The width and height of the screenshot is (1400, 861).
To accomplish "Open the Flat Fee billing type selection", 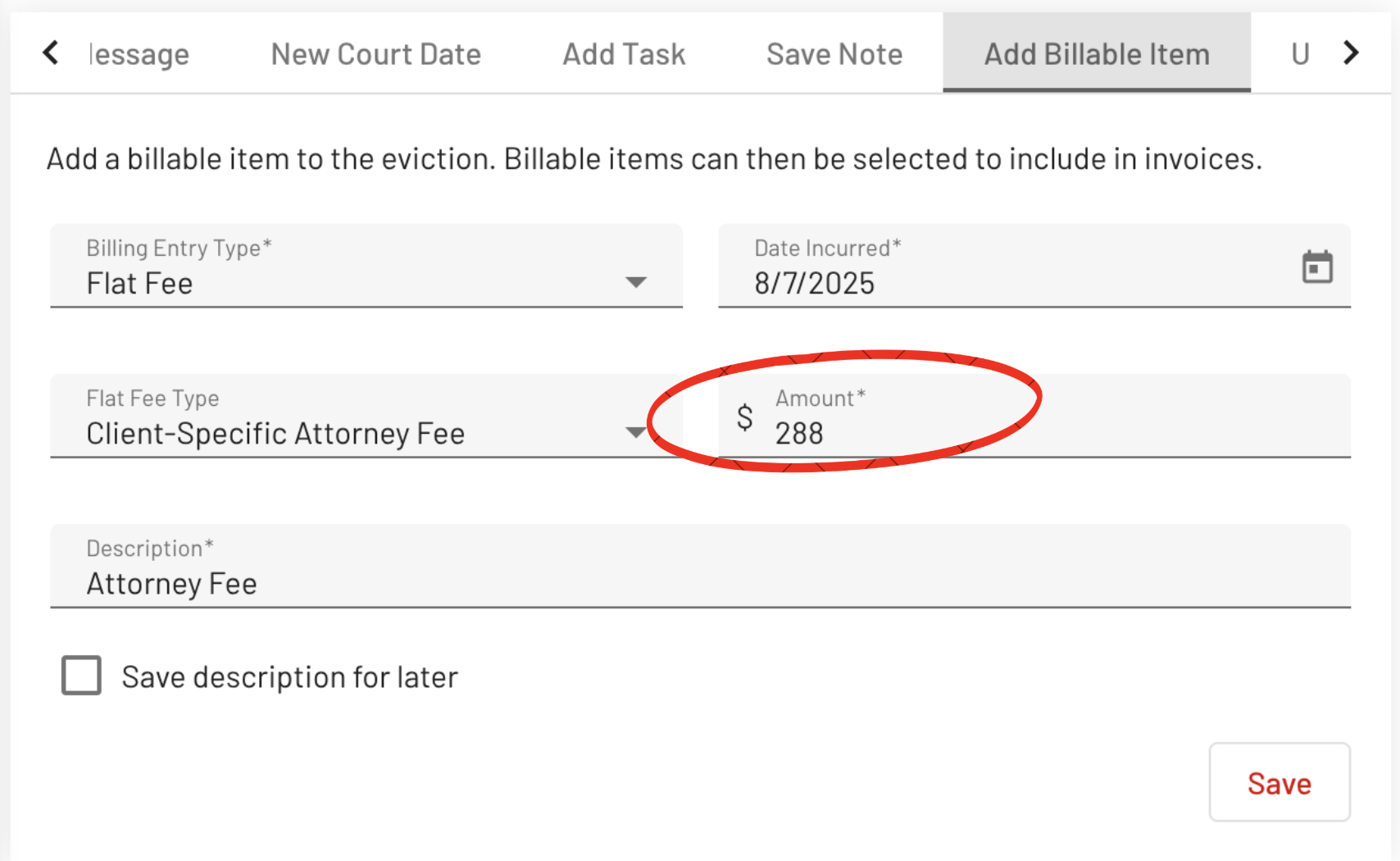I will tap(366, 266).
